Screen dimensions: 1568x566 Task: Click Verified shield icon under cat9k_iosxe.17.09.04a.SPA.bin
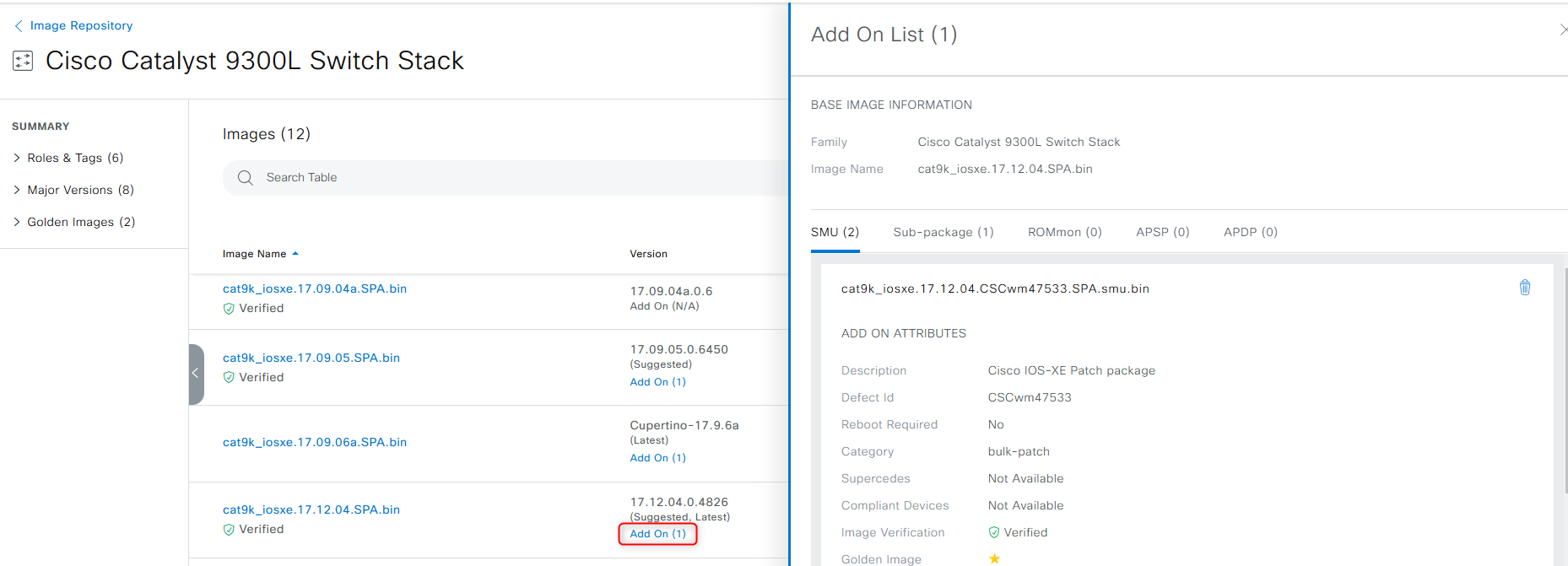click(x=229, y=309)
